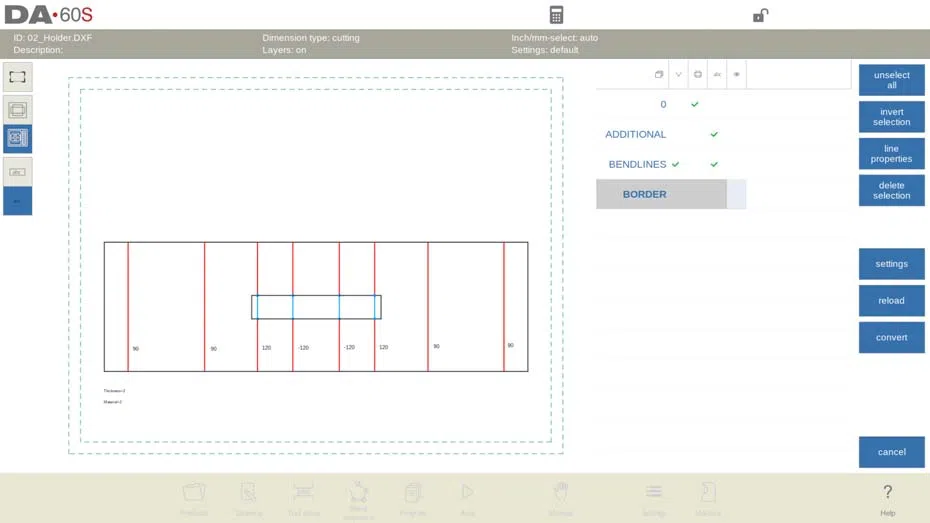
Task: Open the calculator icon in top bar
Action: [556, 15]
